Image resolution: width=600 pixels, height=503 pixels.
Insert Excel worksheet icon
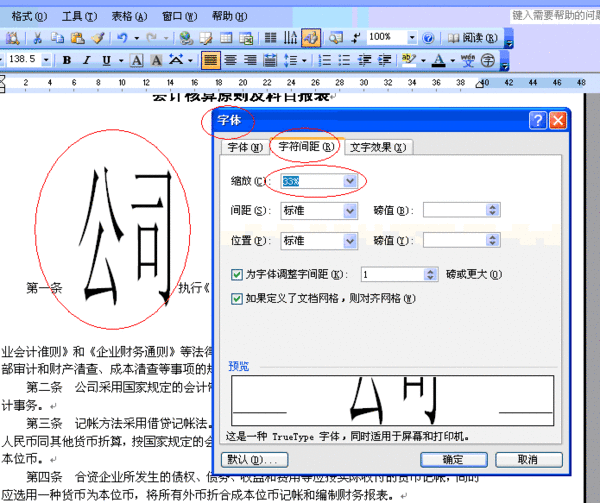(x=246, y=38)
